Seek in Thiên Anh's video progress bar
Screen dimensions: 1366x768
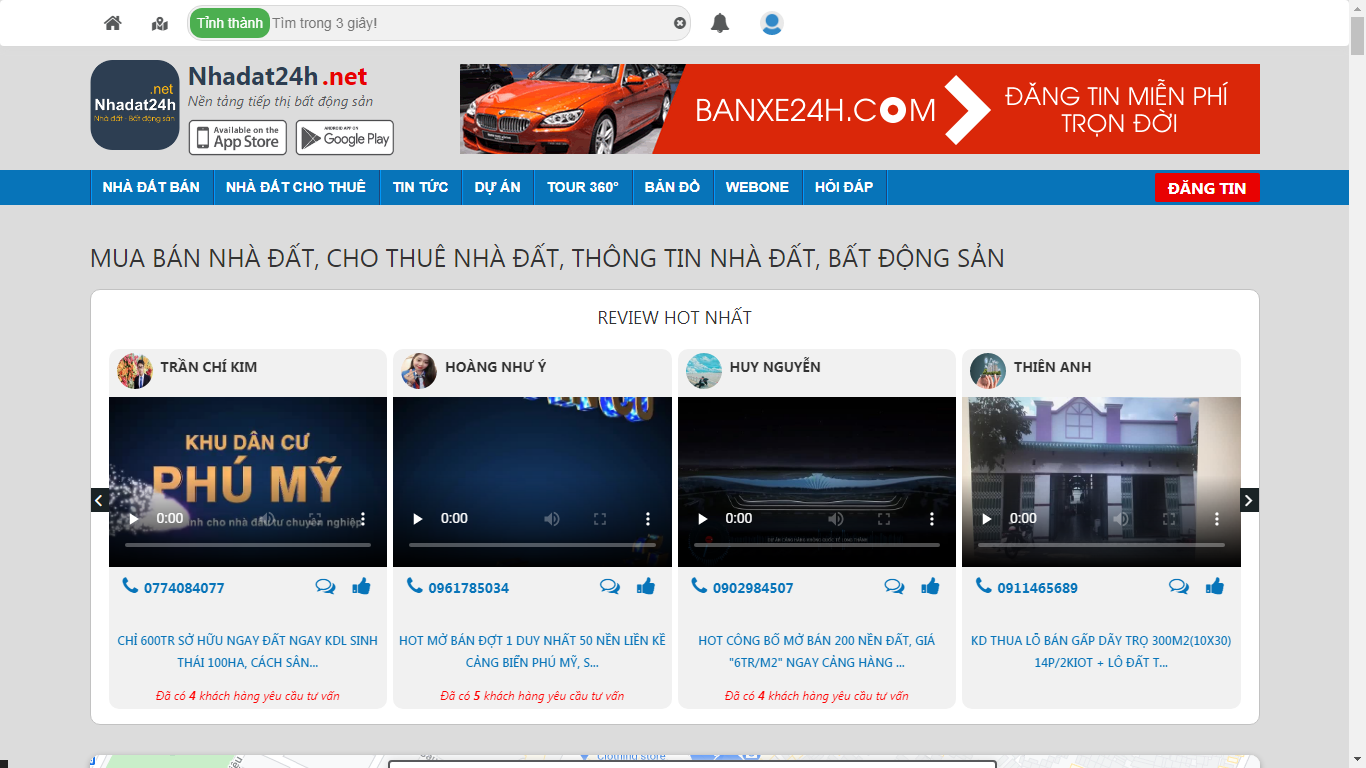[1101, 545]
